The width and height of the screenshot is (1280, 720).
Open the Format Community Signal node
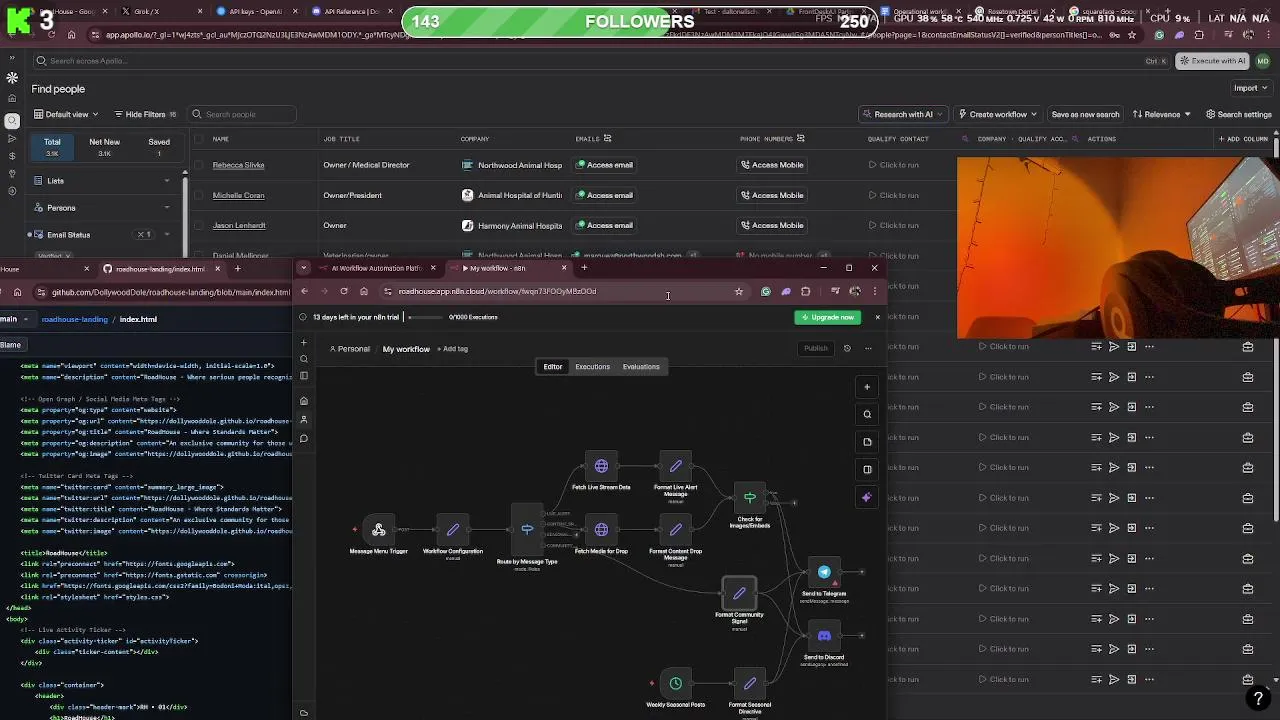click(x=739, y=594)
